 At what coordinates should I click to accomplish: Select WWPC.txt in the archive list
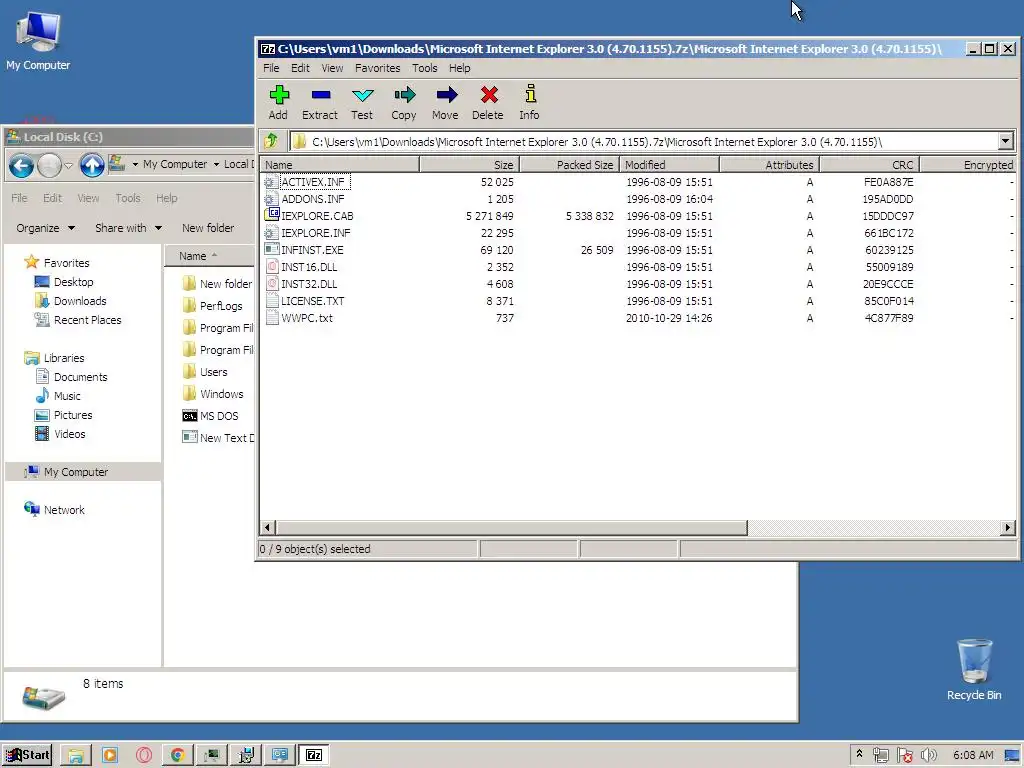(307, 317)
